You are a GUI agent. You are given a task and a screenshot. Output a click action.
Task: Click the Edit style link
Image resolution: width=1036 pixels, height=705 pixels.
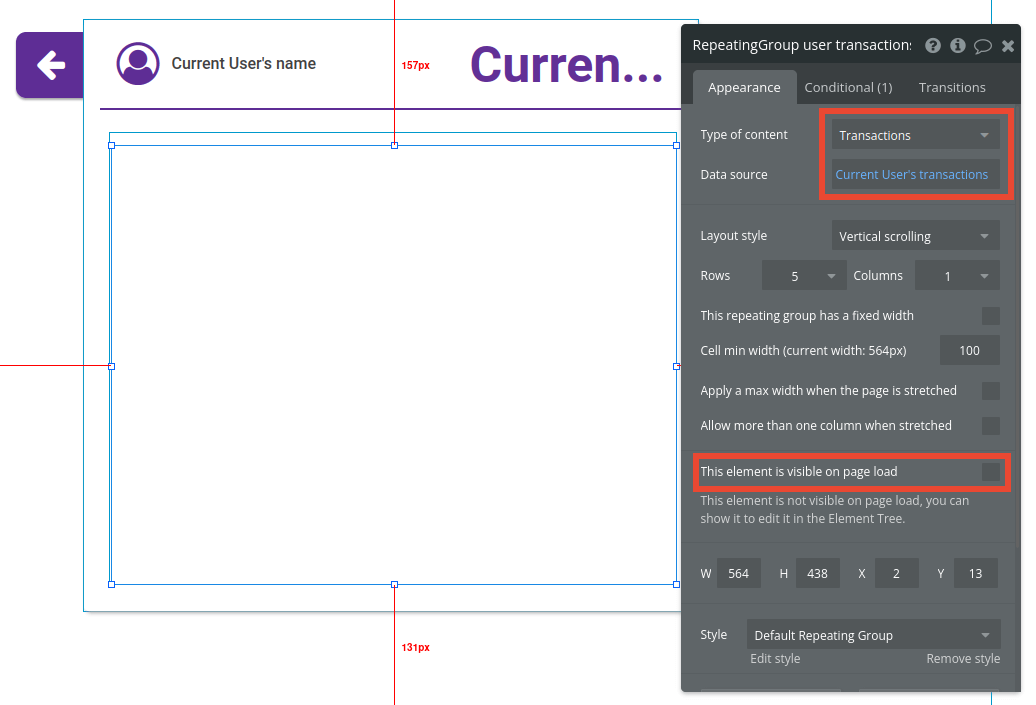tap(775, 658)
